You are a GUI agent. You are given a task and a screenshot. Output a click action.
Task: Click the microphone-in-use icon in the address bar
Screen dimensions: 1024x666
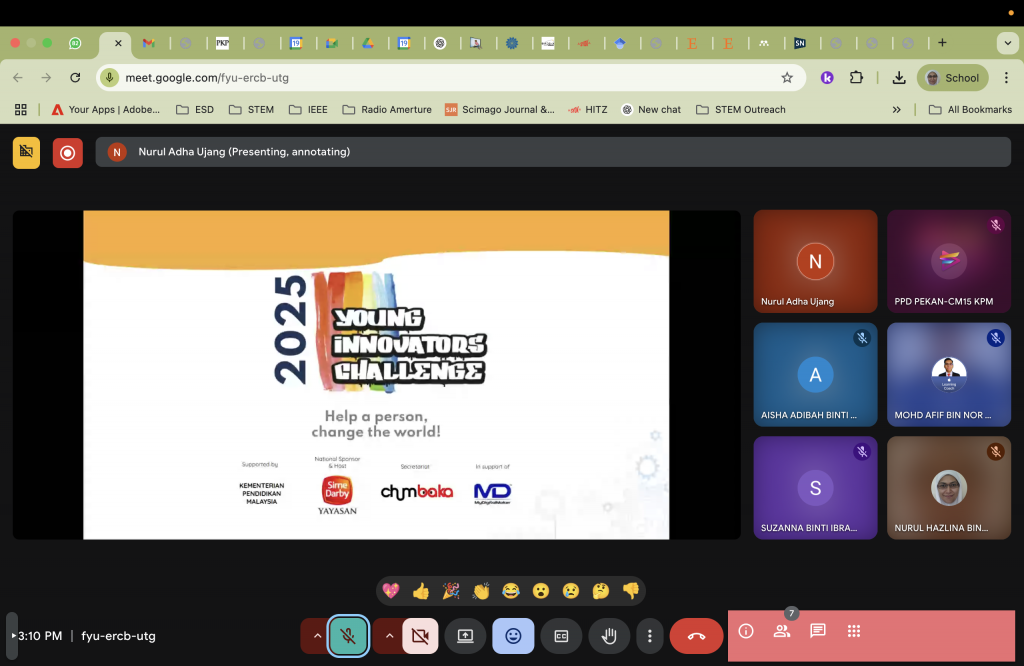[x=110, y=78]
